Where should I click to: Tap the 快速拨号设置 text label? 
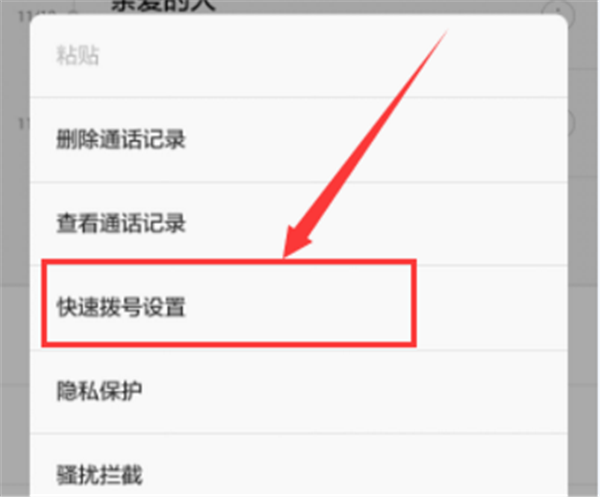[x=121, y=307]
